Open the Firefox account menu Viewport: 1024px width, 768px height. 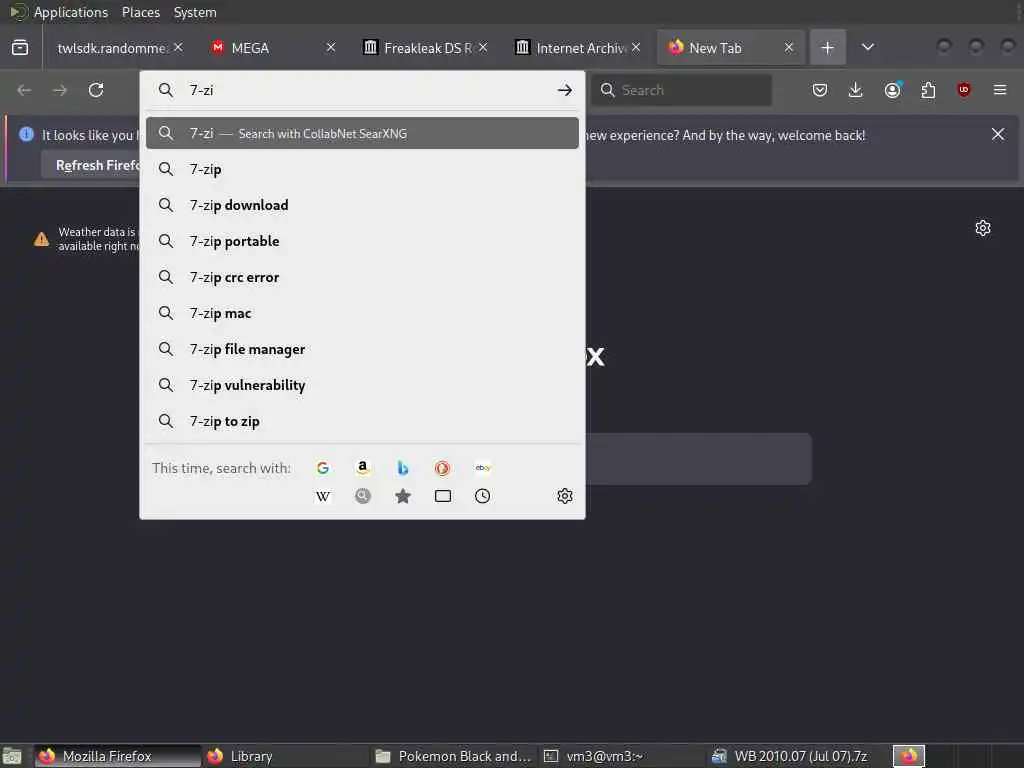(893, 90)
